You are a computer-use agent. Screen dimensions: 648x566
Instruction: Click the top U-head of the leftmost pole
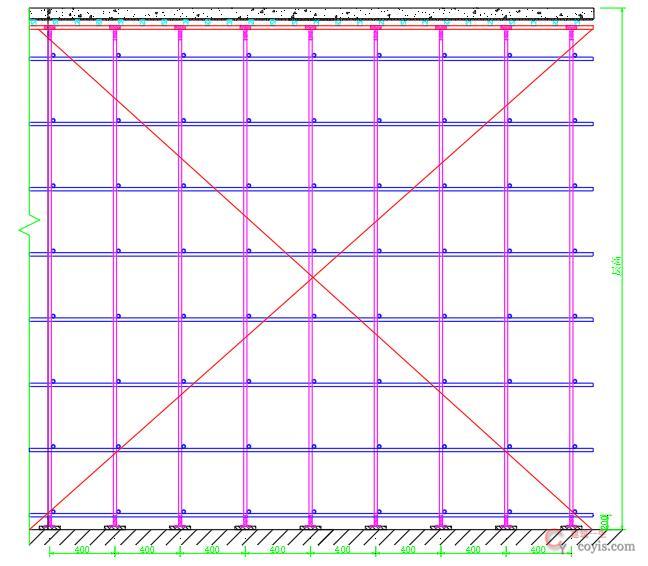(49, 29)
